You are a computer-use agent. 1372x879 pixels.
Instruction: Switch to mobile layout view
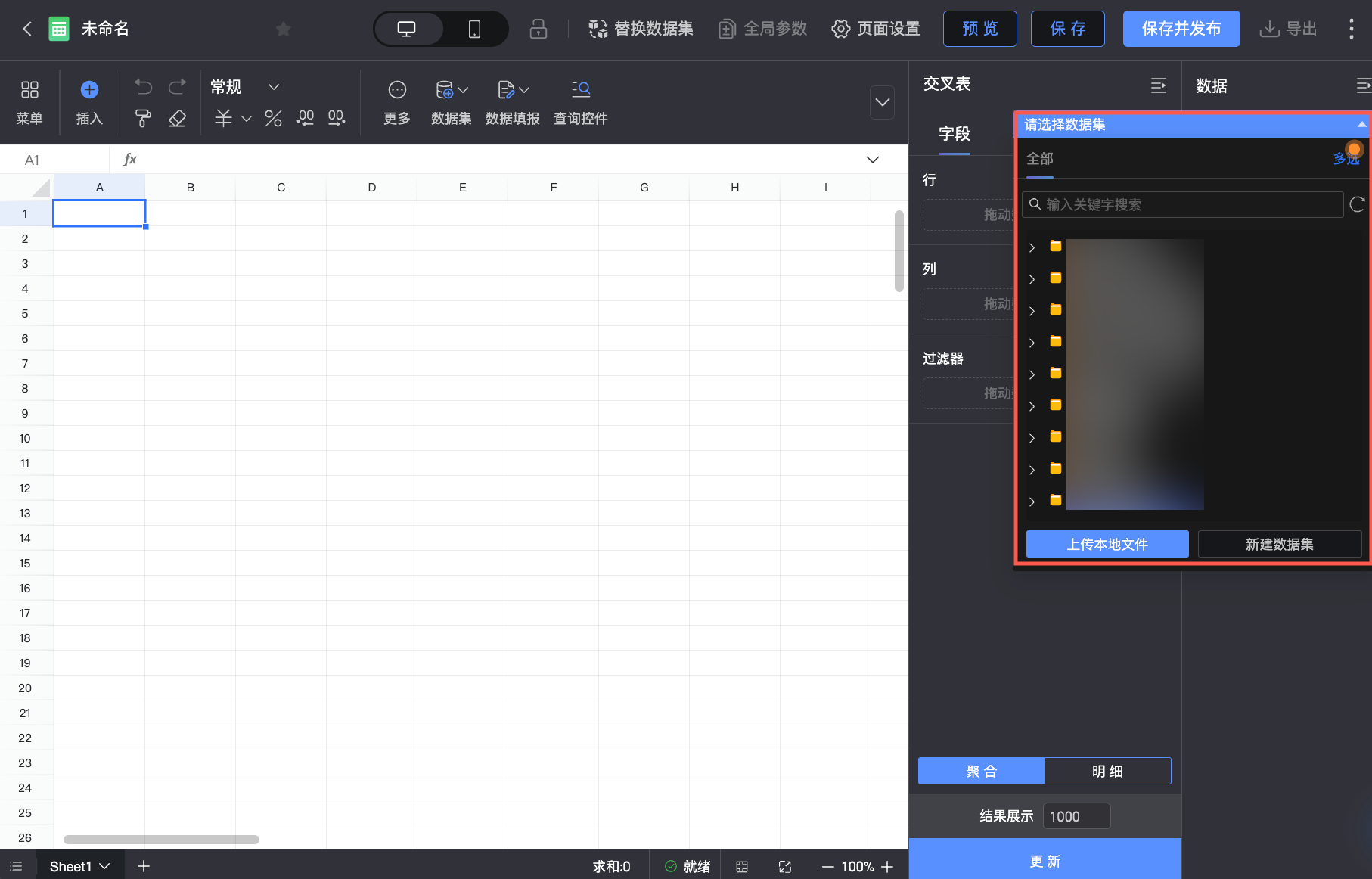[474, 29]
